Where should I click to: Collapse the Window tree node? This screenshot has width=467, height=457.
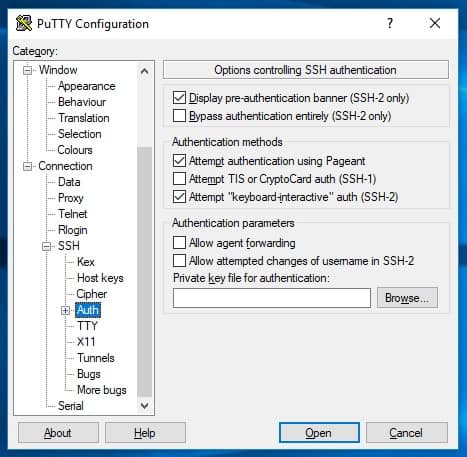coord(27,70)
